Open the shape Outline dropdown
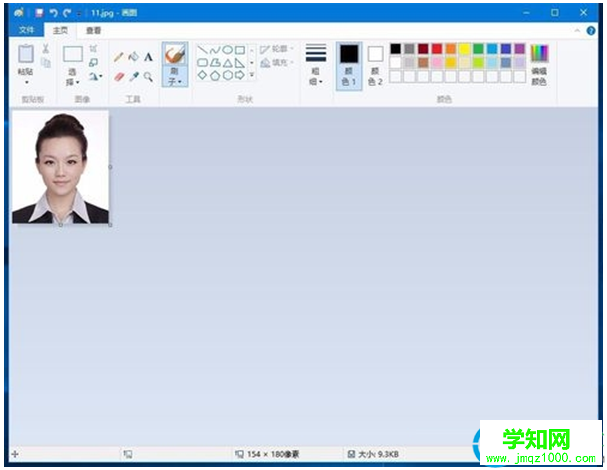The width and height of the screenshot is (607, 470). [277, 49]
